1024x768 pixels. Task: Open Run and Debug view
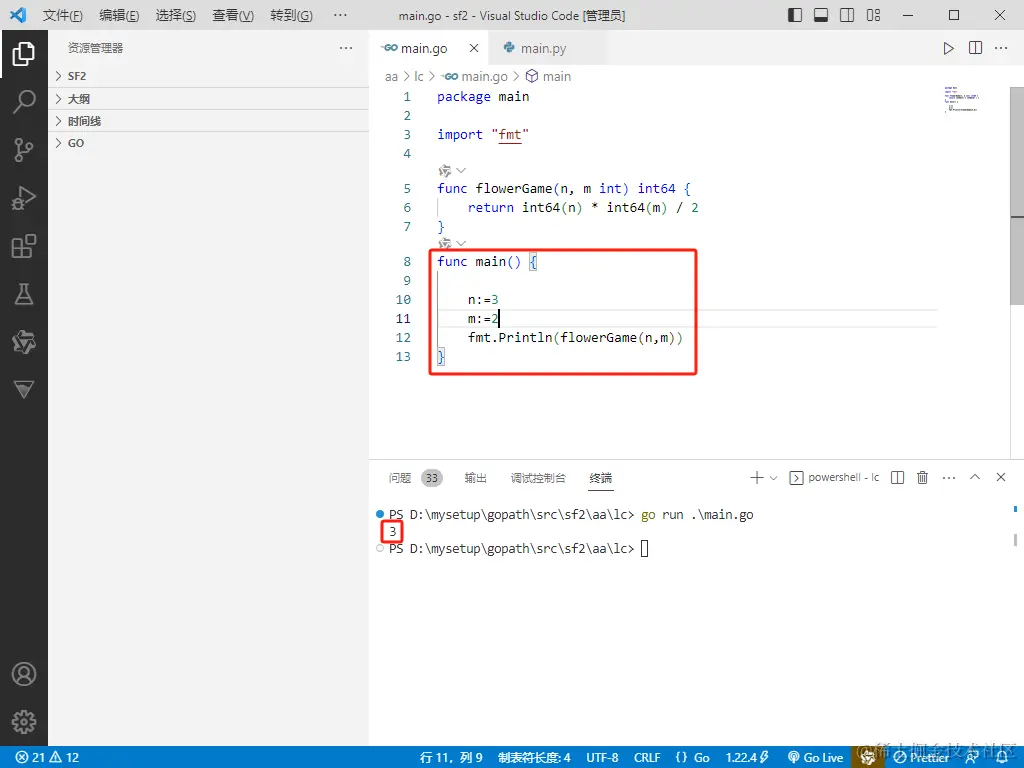point(24,198)
